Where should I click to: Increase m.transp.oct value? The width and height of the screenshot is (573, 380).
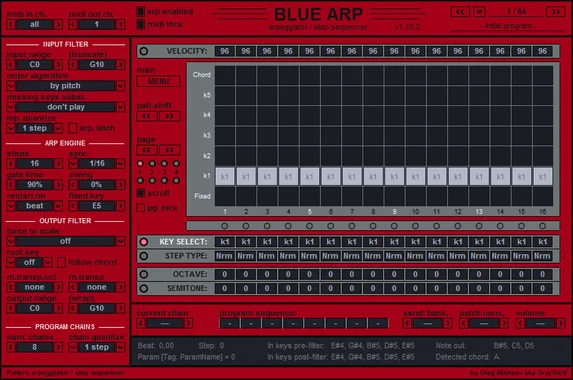58,287
